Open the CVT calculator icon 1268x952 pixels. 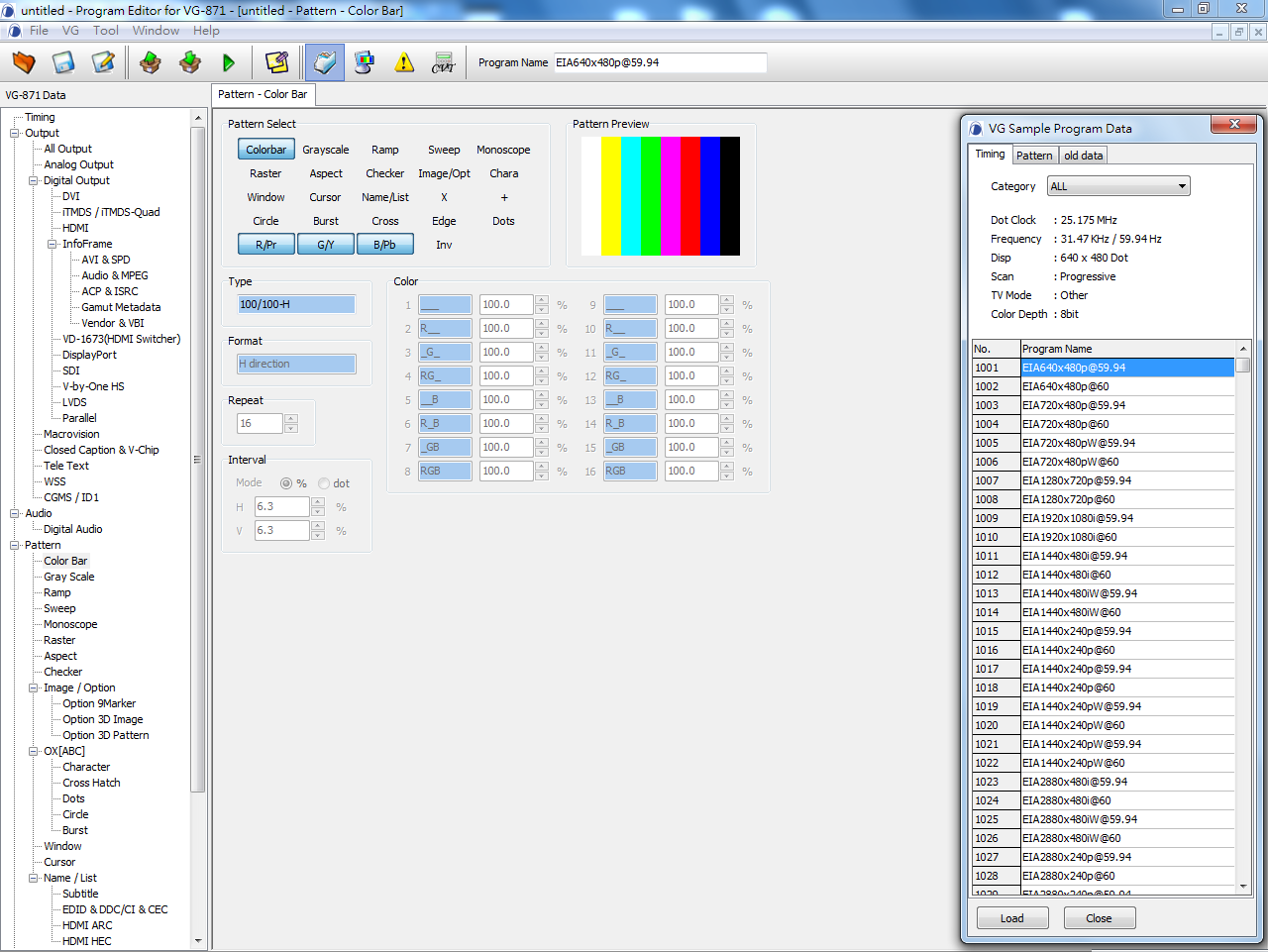pos(444,62)
